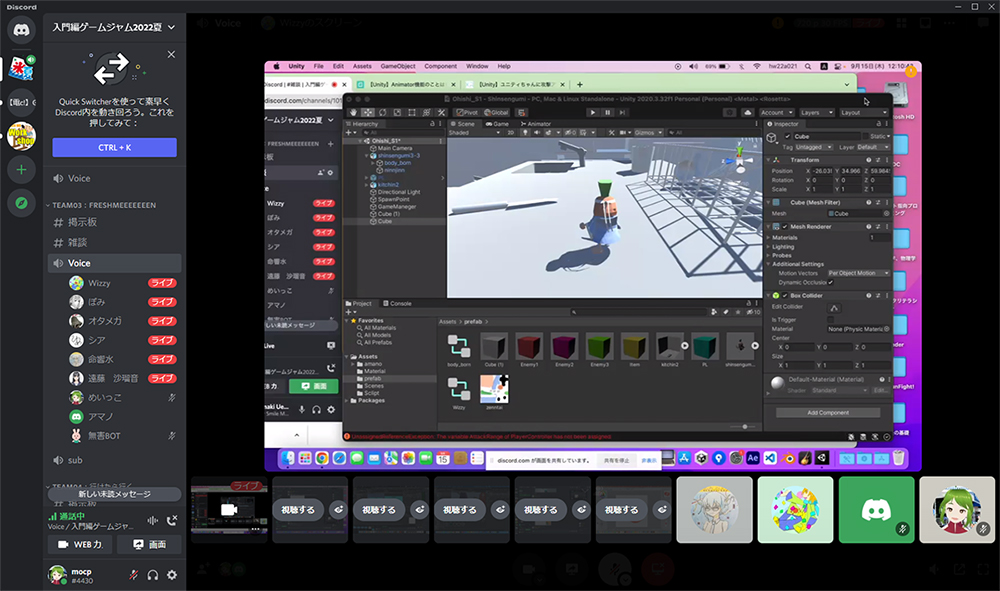This screenshot has width=1000, height=591.
Task: Select the white-haired avatar participant tile
Action: [714, 510]
